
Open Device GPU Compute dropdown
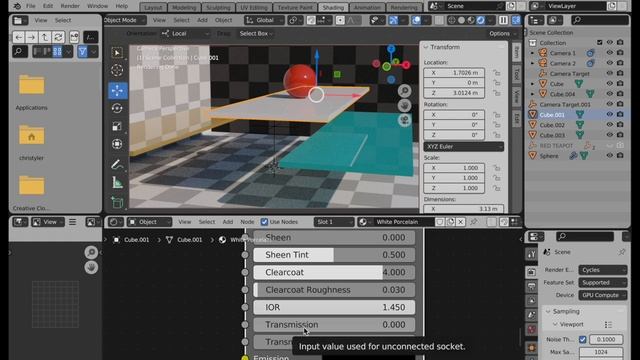[x=602, y=295]
